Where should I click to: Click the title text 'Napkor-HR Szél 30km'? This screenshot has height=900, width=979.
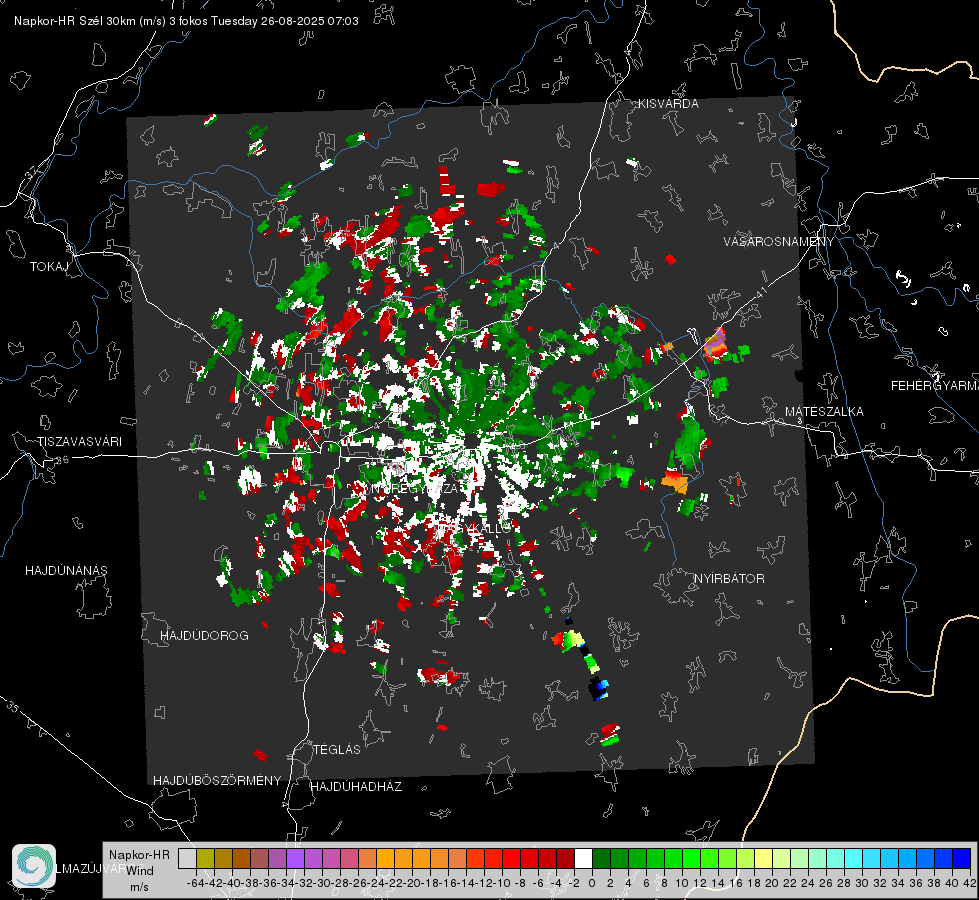coord(77,21)
